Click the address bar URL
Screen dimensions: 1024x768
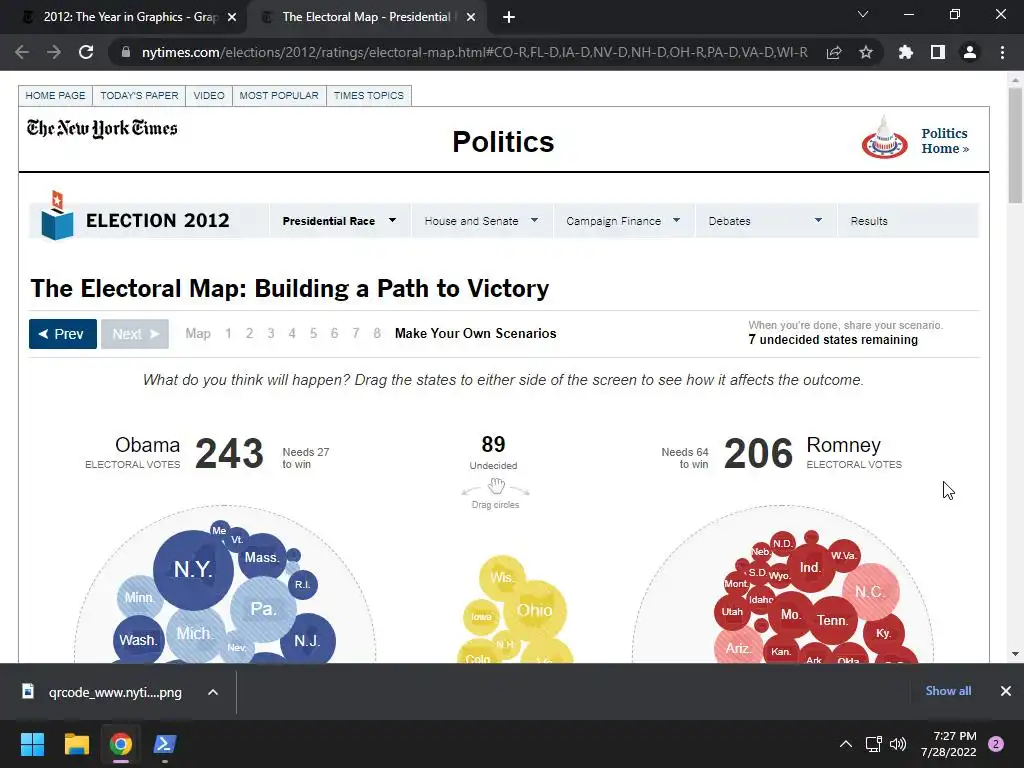click(475, 52)
